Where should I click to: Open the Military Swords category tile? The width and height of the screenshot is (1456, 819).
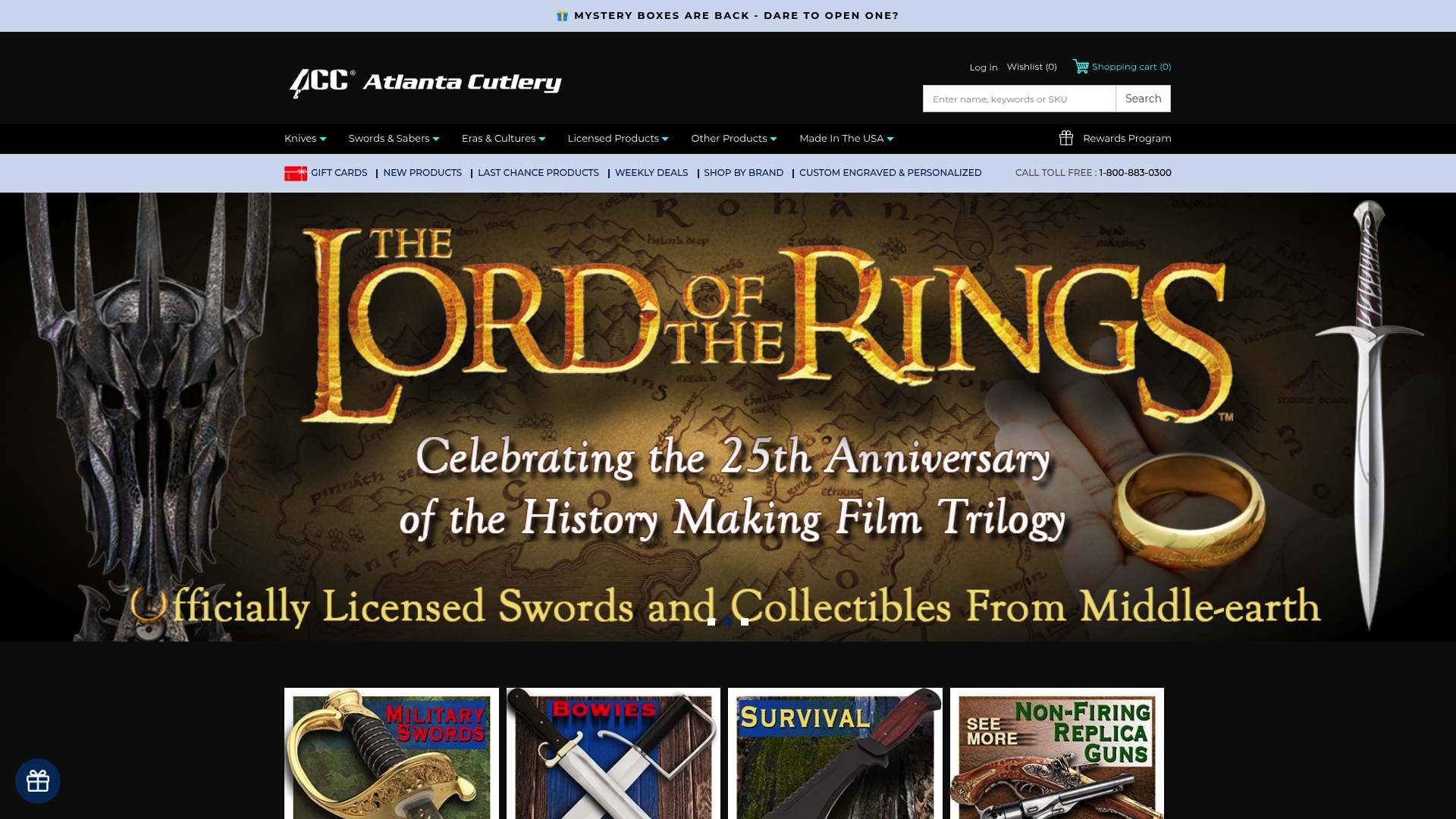pyautogui.click(x=391, y=753)
